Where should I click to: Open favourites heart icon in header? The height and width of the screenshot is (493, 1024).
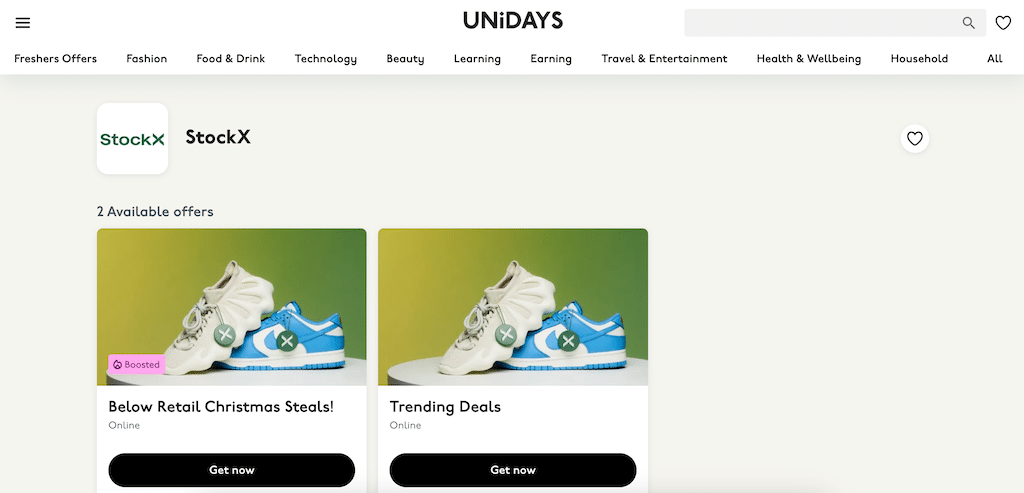1003,23
